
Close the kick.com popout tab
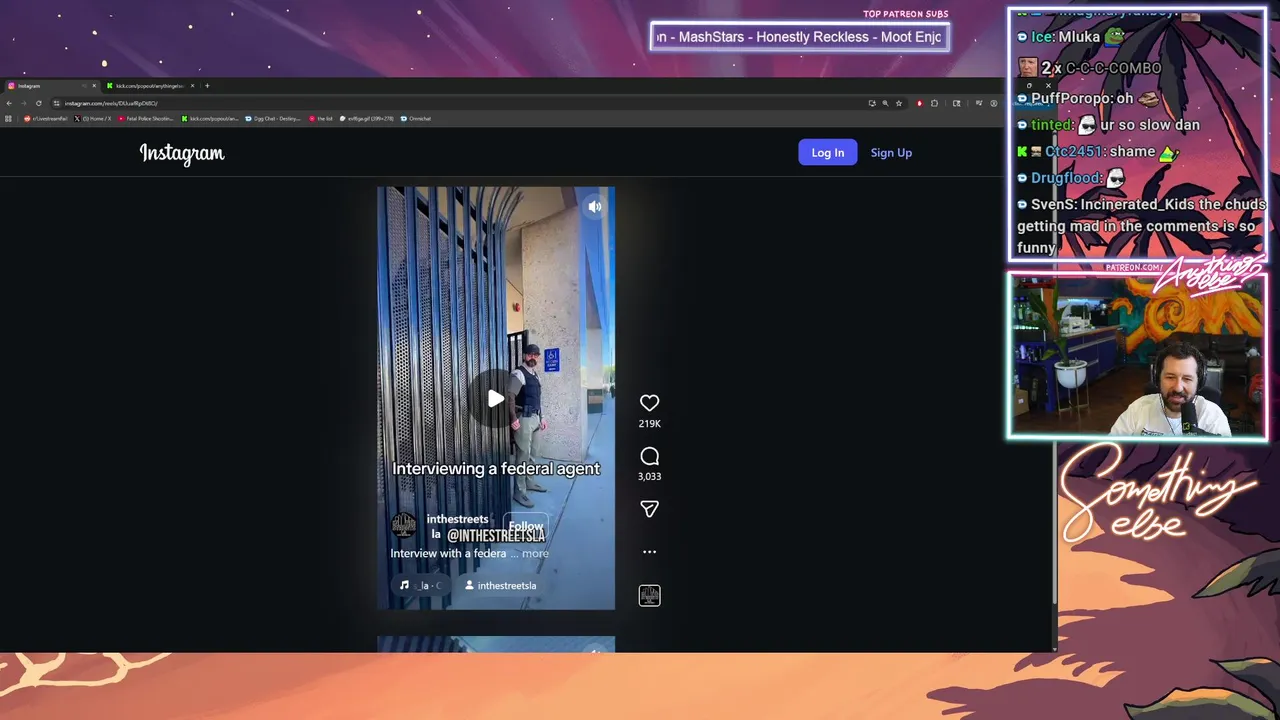(x=192, y=86)
